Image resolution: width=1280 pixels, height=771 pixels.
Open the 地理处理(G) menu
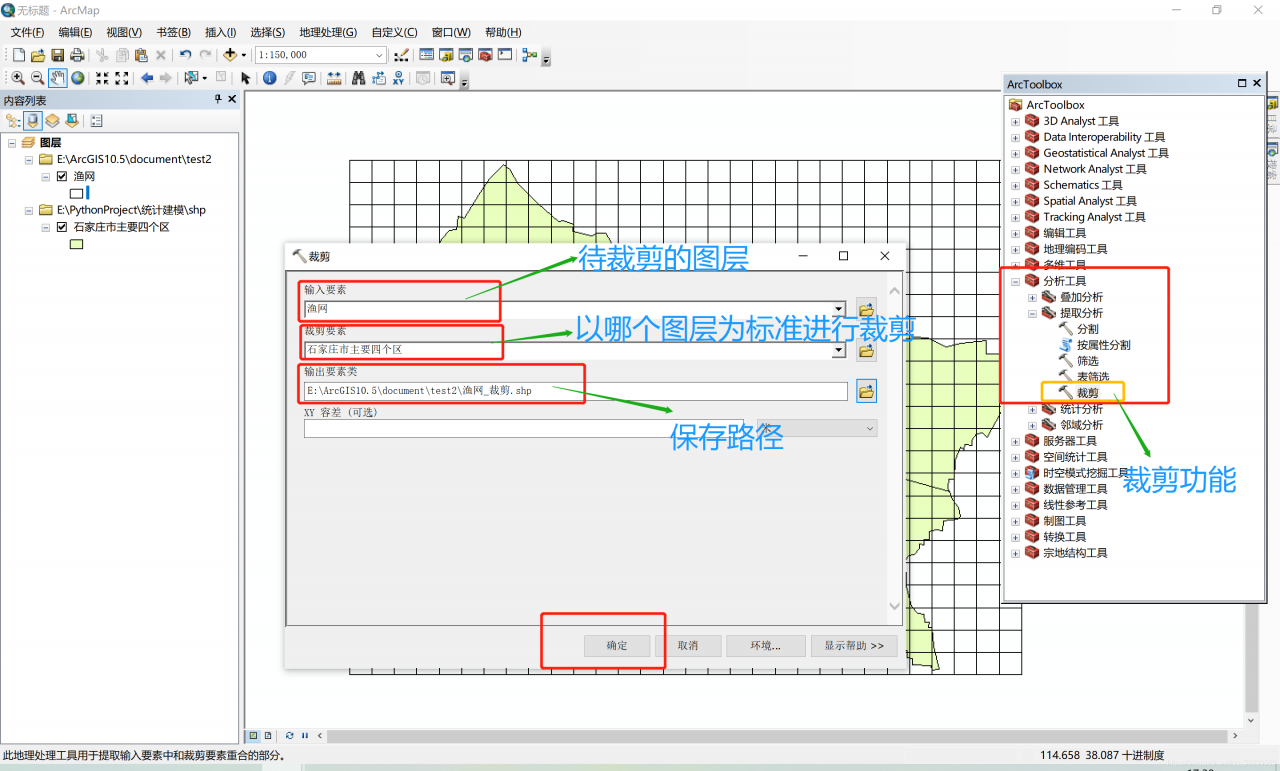click(x=327, y=32)
